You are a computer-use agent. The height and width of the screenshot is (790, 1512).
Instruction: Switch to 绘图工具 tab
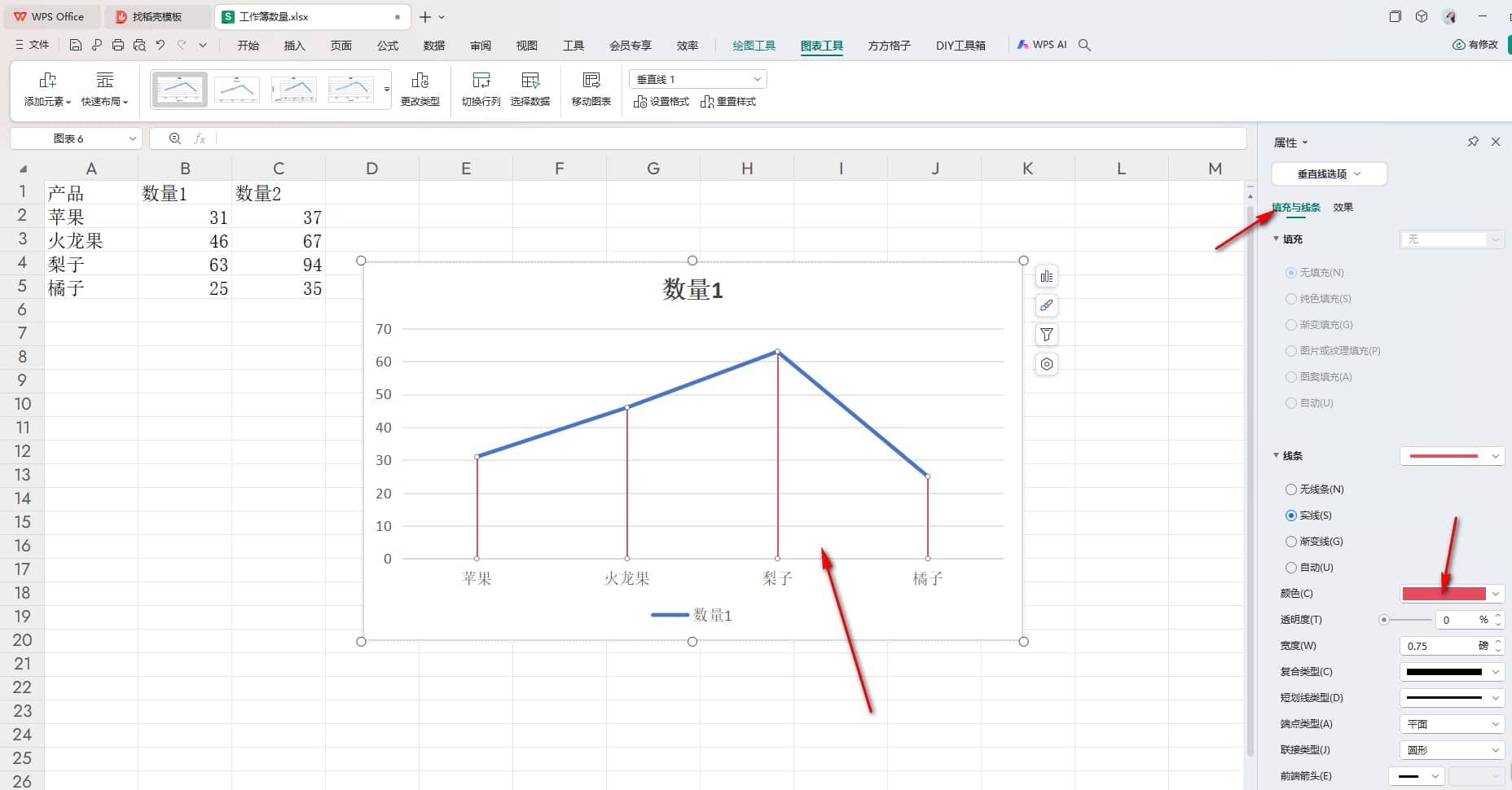(x=754, y=46)
